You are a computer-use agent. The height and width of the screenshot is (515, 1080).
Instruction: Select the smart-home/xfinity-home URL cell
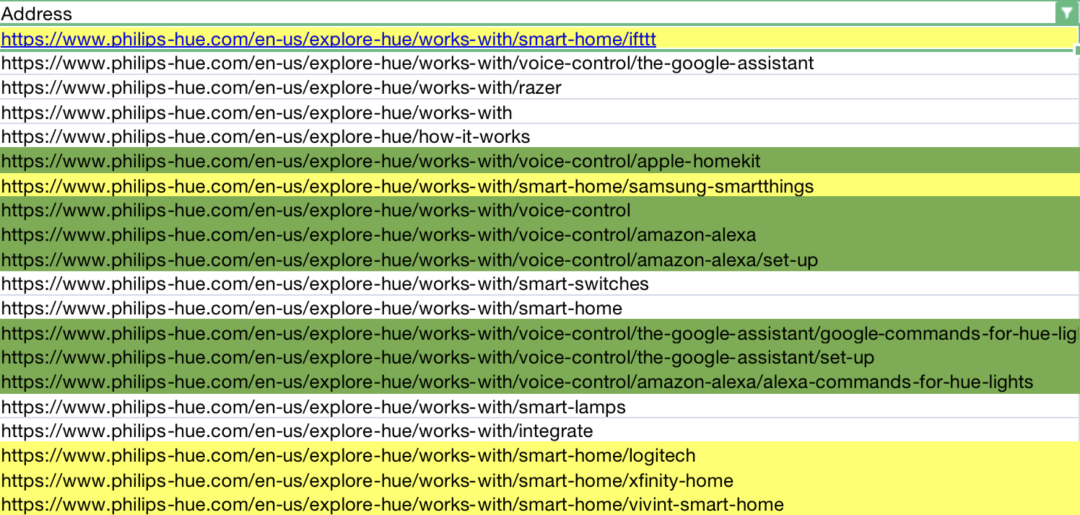click(540, 481)
